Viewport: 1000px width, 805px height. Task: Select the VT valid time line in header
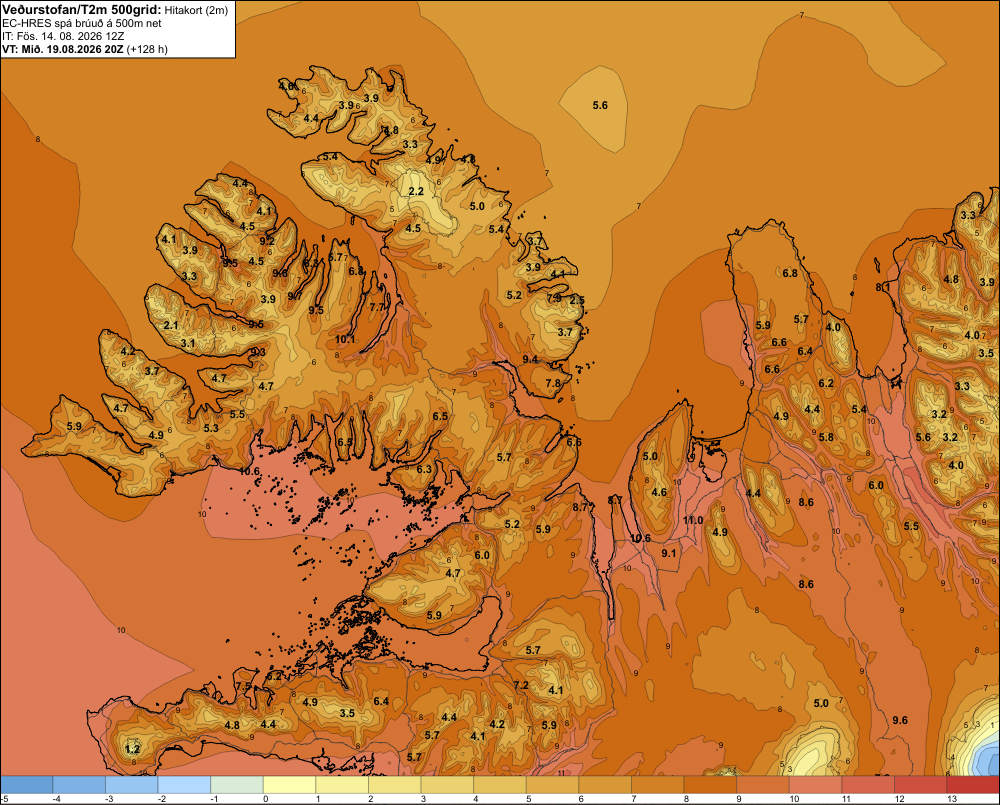(85, 49)
